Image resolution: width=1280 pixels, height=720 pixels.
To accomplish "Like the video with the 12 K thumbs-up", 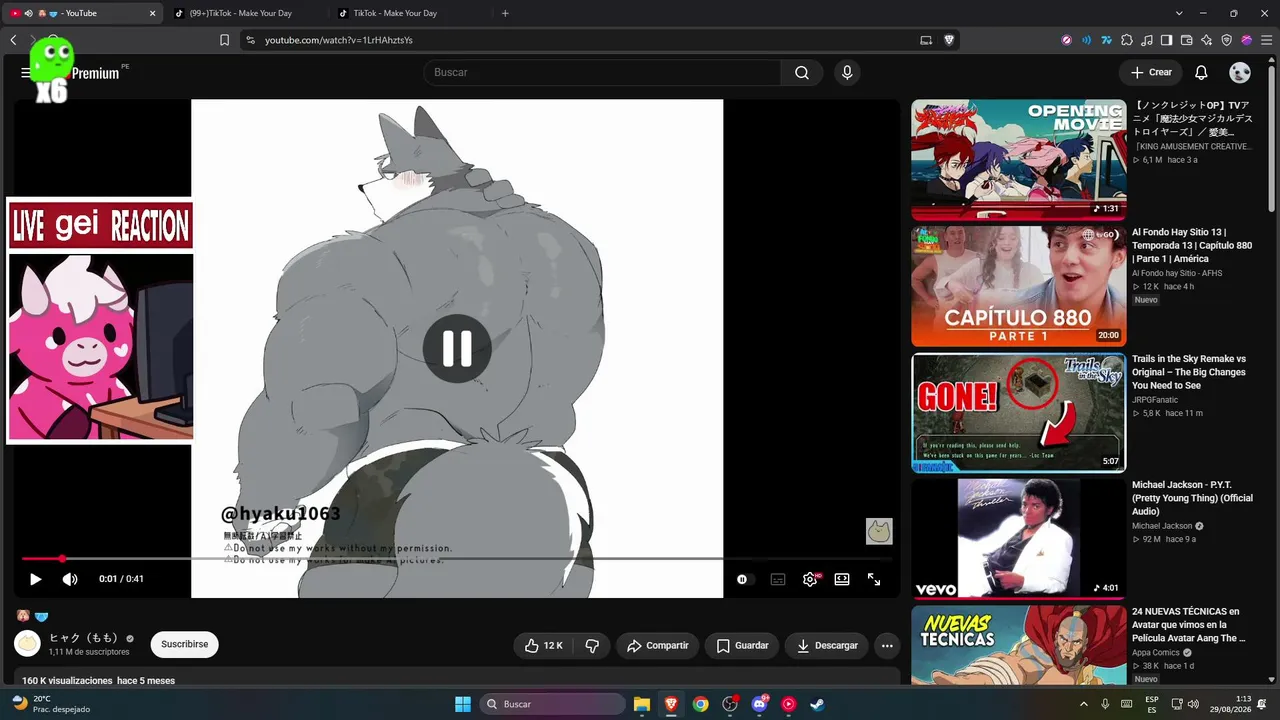I will 543,646.
